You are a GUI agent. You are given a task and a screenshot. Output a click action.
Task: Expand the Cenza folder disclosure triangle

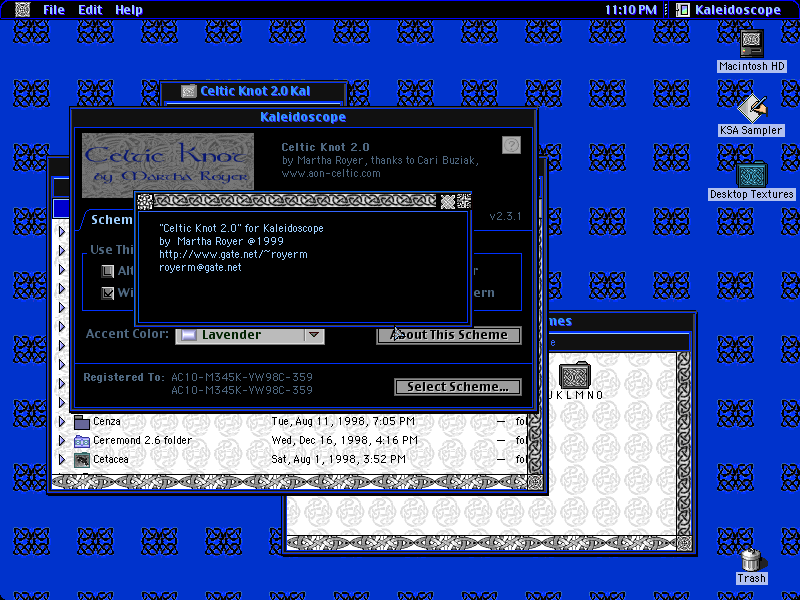[x=62, y=422]
